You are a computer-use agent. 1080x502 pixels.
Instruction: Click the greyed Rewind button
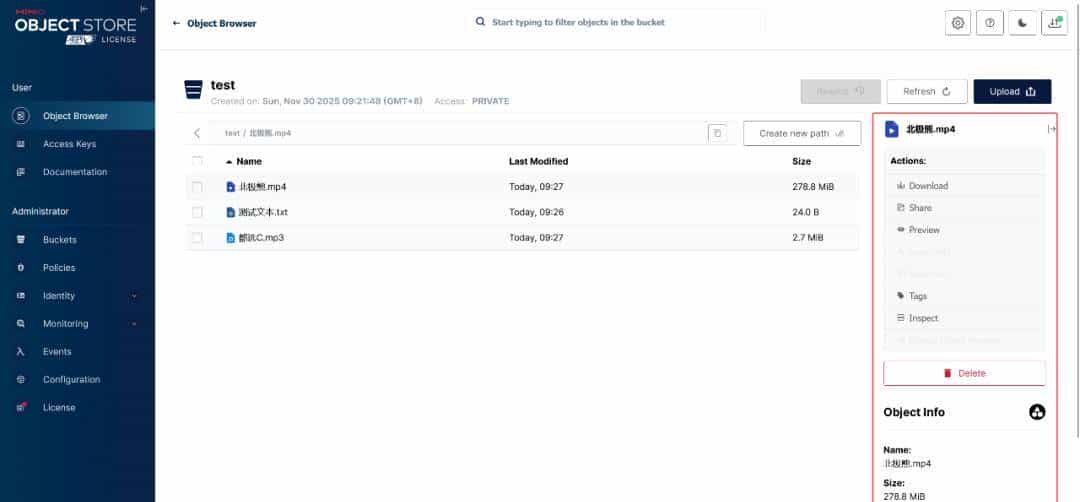[840, 92]
